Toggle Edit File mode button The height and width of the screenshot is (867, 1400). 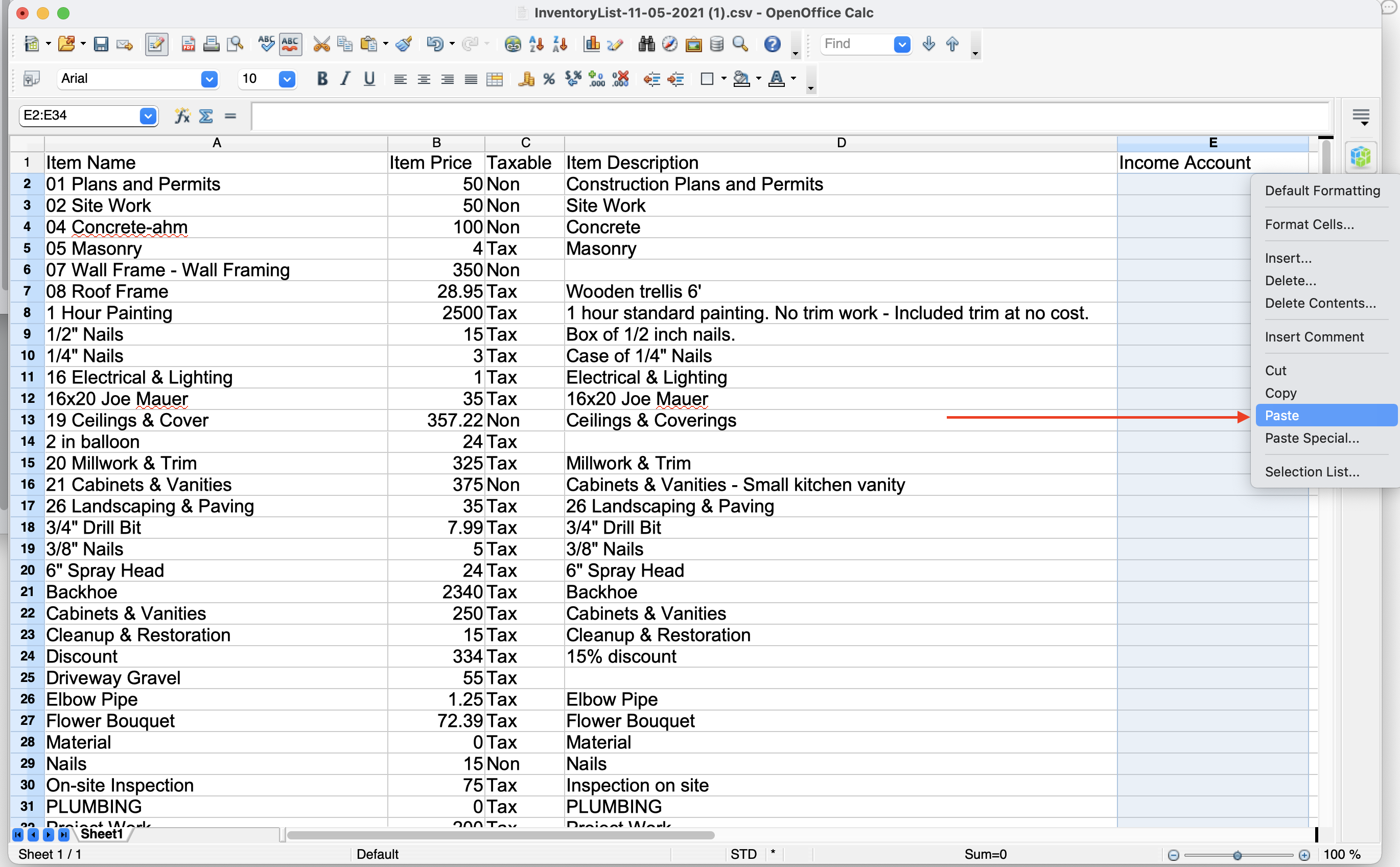click(x=156, y=44)
